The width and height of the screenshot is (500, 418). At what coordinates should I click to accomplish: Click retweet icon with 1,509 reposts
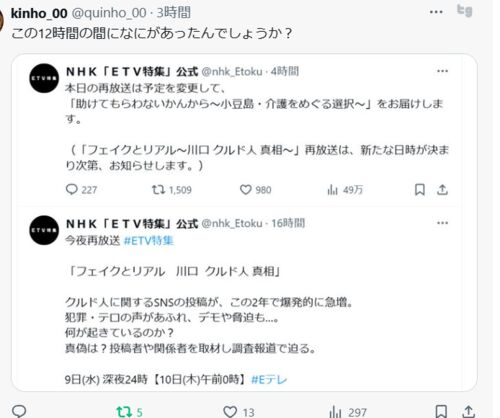click(158, 190)
